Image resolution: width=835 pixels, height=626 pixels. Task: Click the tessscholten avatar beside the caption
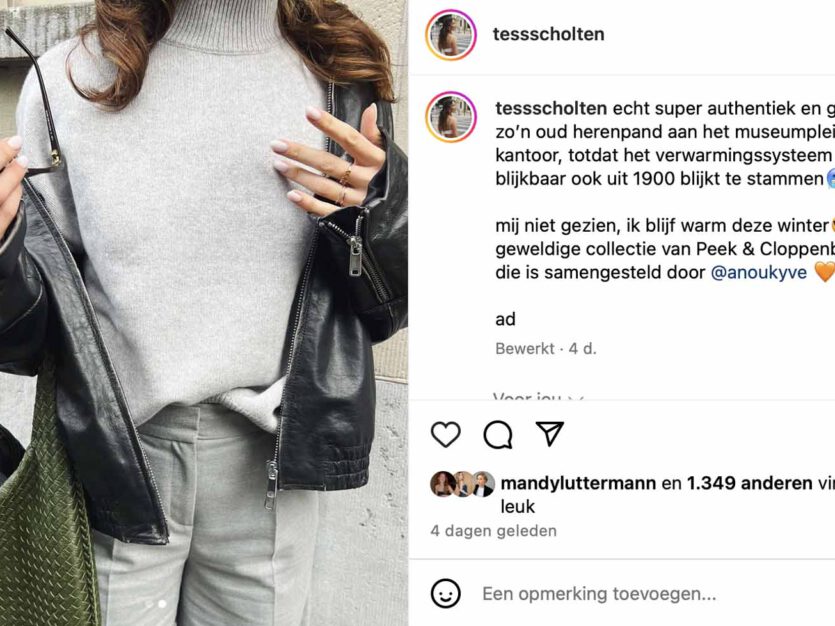pos(451,117)
